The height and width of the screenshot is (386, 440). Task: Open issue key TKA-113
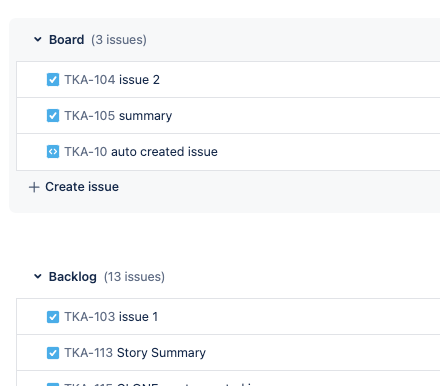point(89,353)
